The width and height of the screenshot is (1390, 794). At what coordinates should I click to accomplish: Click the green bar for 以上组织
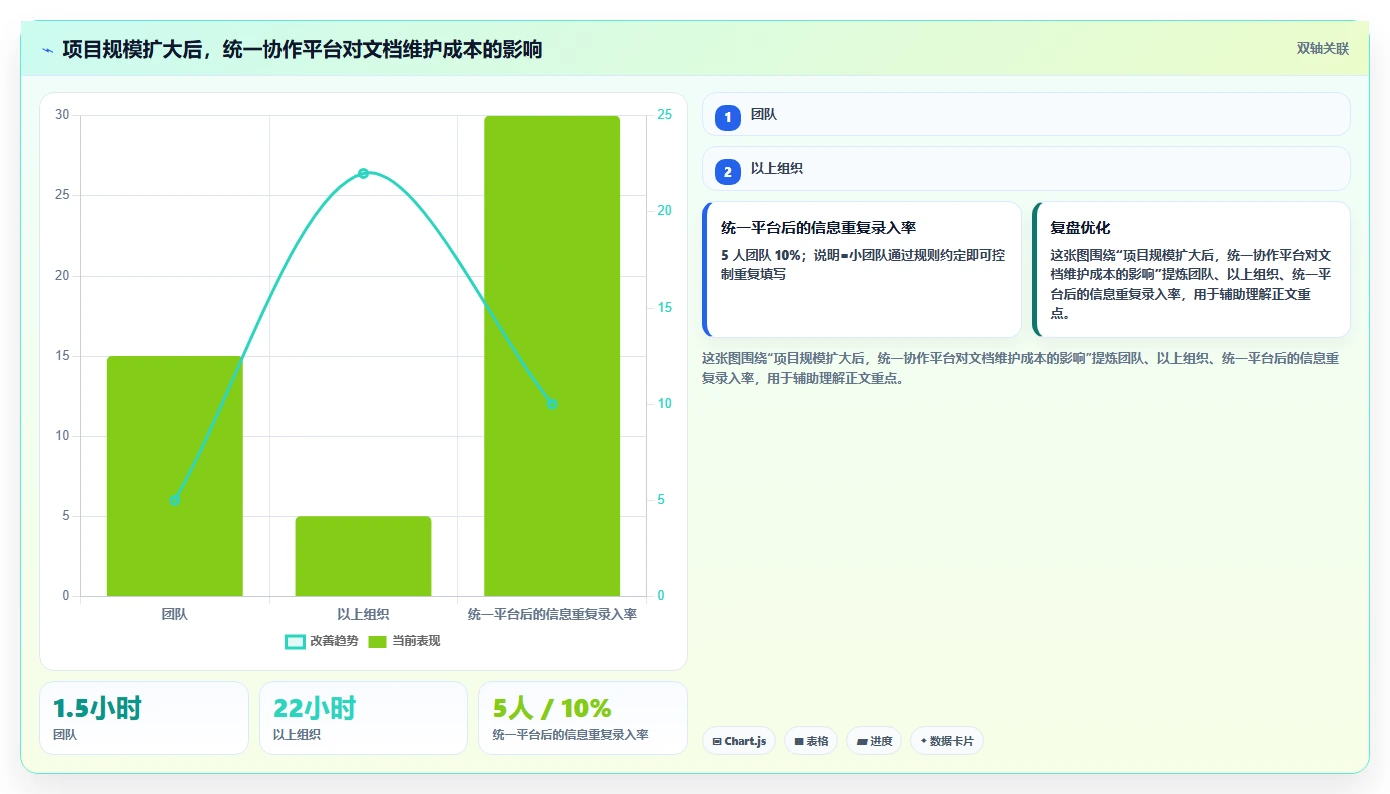(x=363, y=556)
